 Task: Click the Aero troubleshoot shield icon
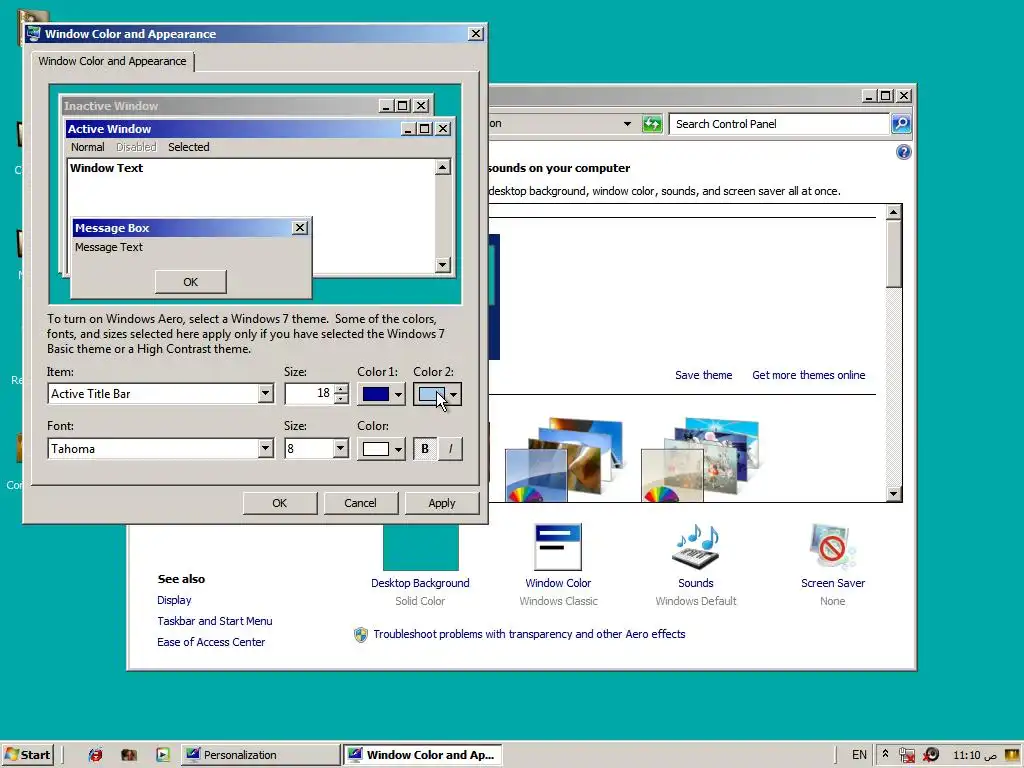[x=360, y=635]
